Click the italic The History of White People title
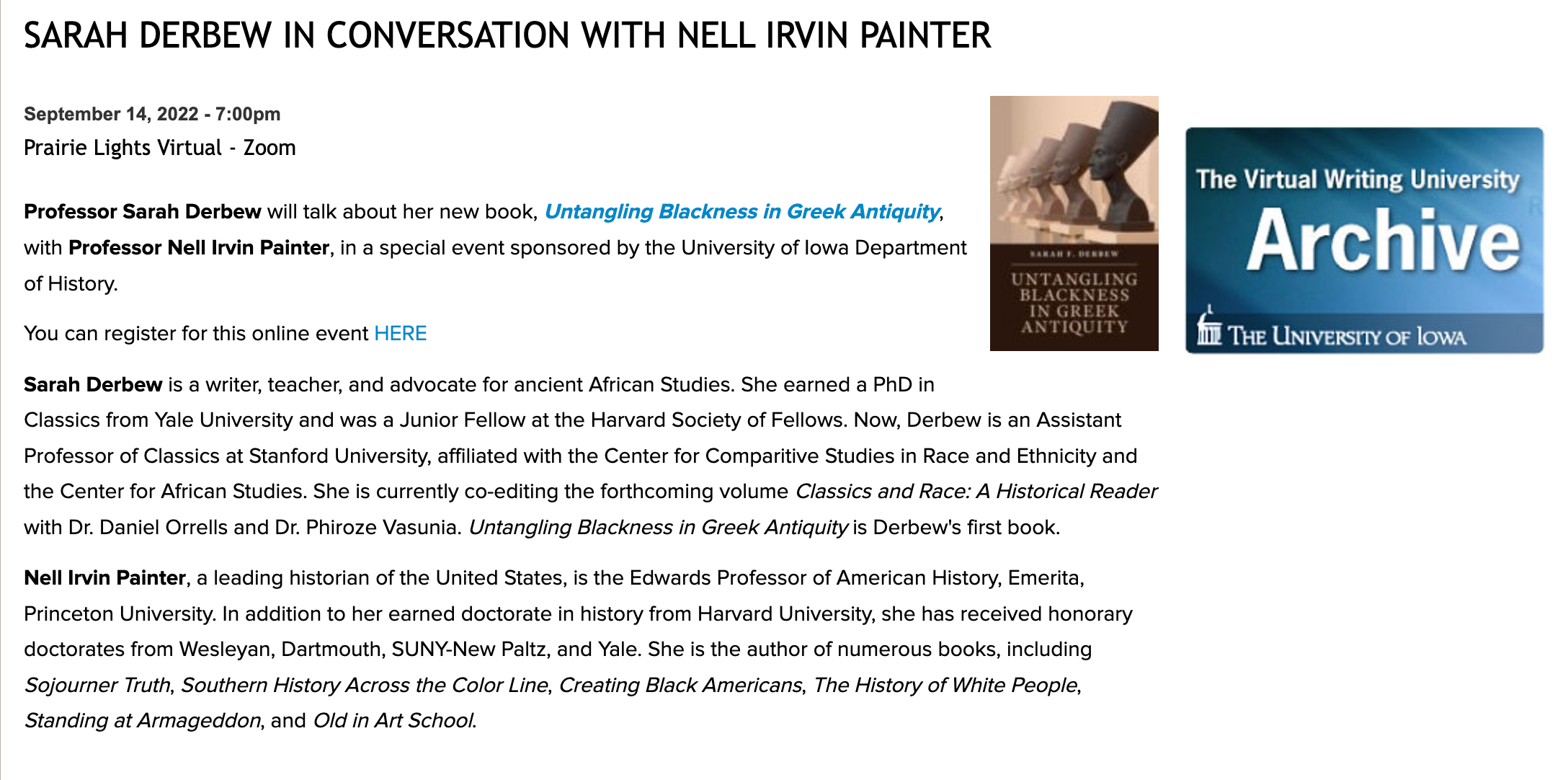This screenshot has height=780, width=1568. (945, 685)
